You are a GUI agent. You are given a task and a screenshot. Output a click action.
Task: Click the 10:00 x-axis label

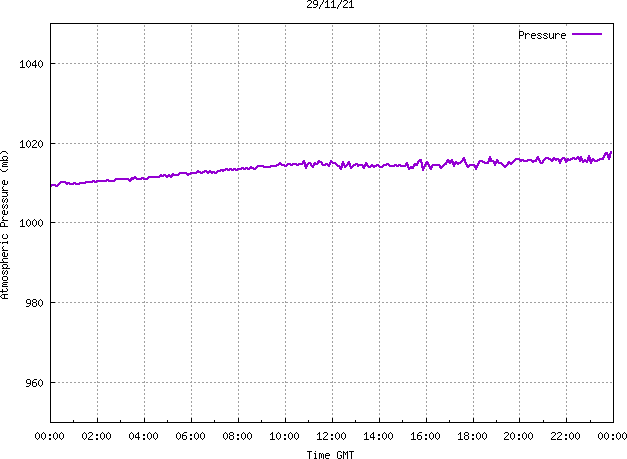tap(284, 436)
